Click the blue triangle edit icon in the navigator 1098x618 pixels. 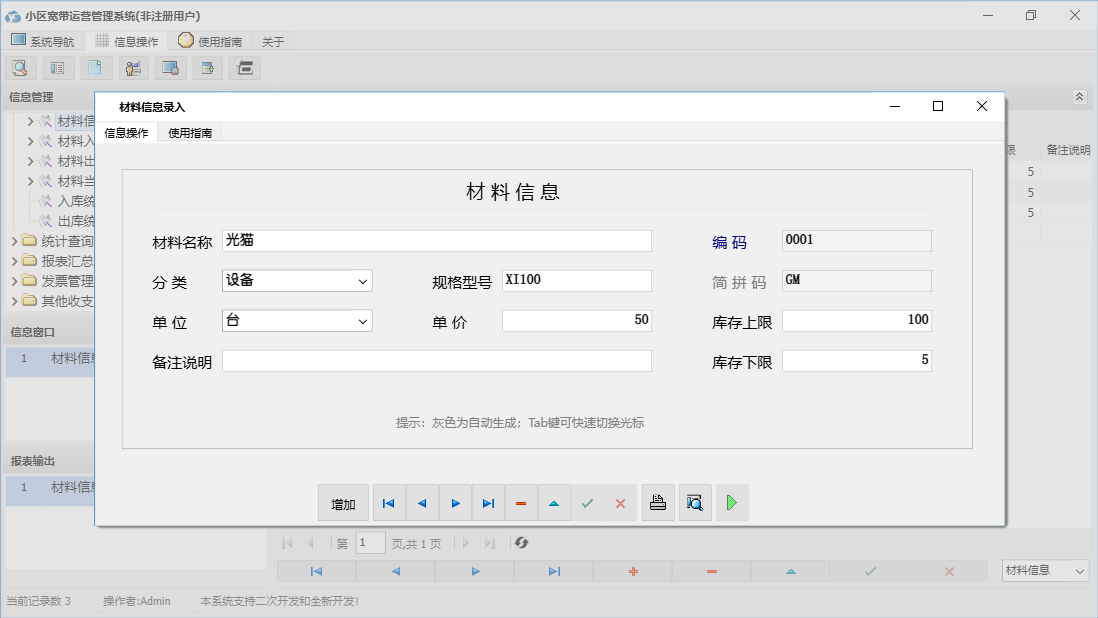click(554, 503)
